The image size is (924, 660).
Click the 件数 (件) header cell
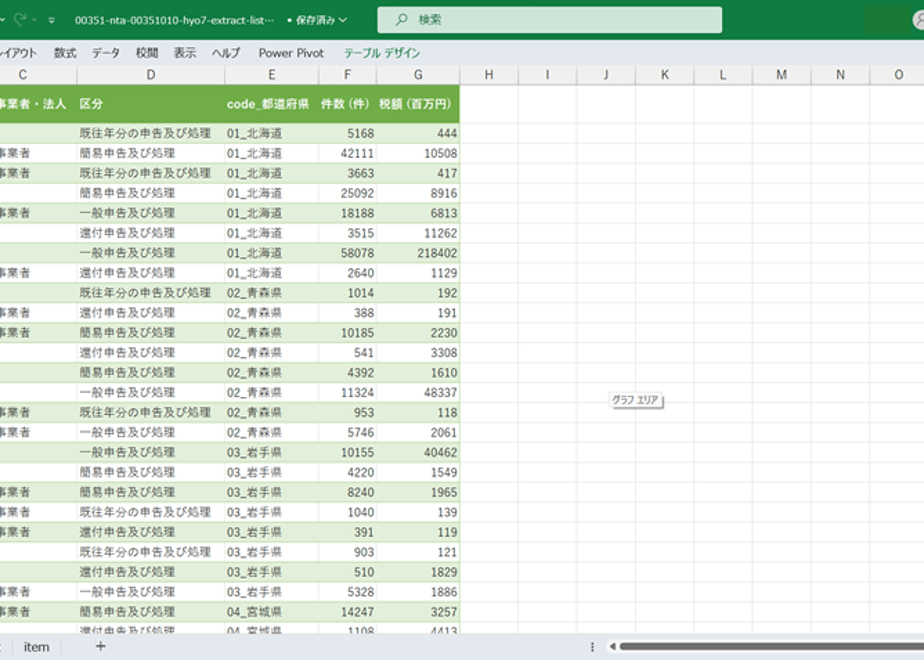[348, 104]
